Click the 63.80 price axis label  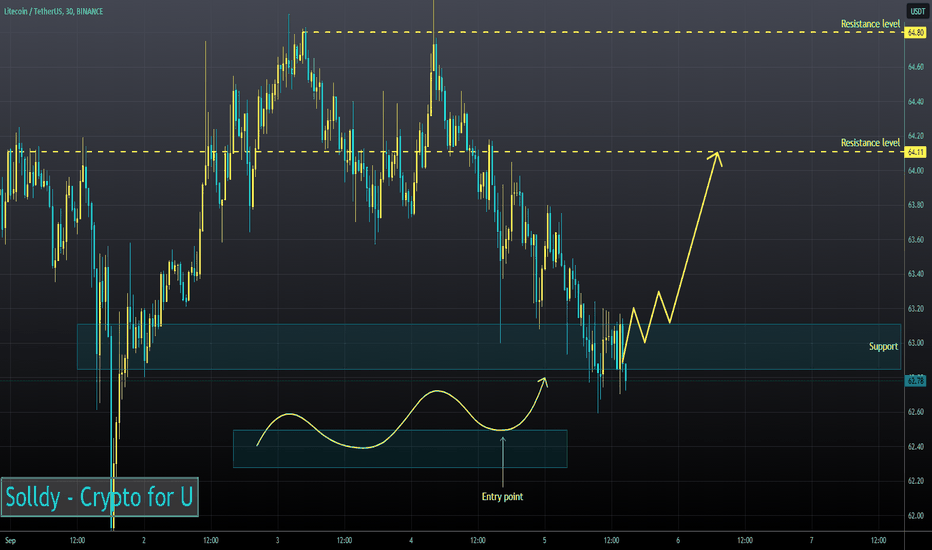pyautogui.click(x=915, y=205)
